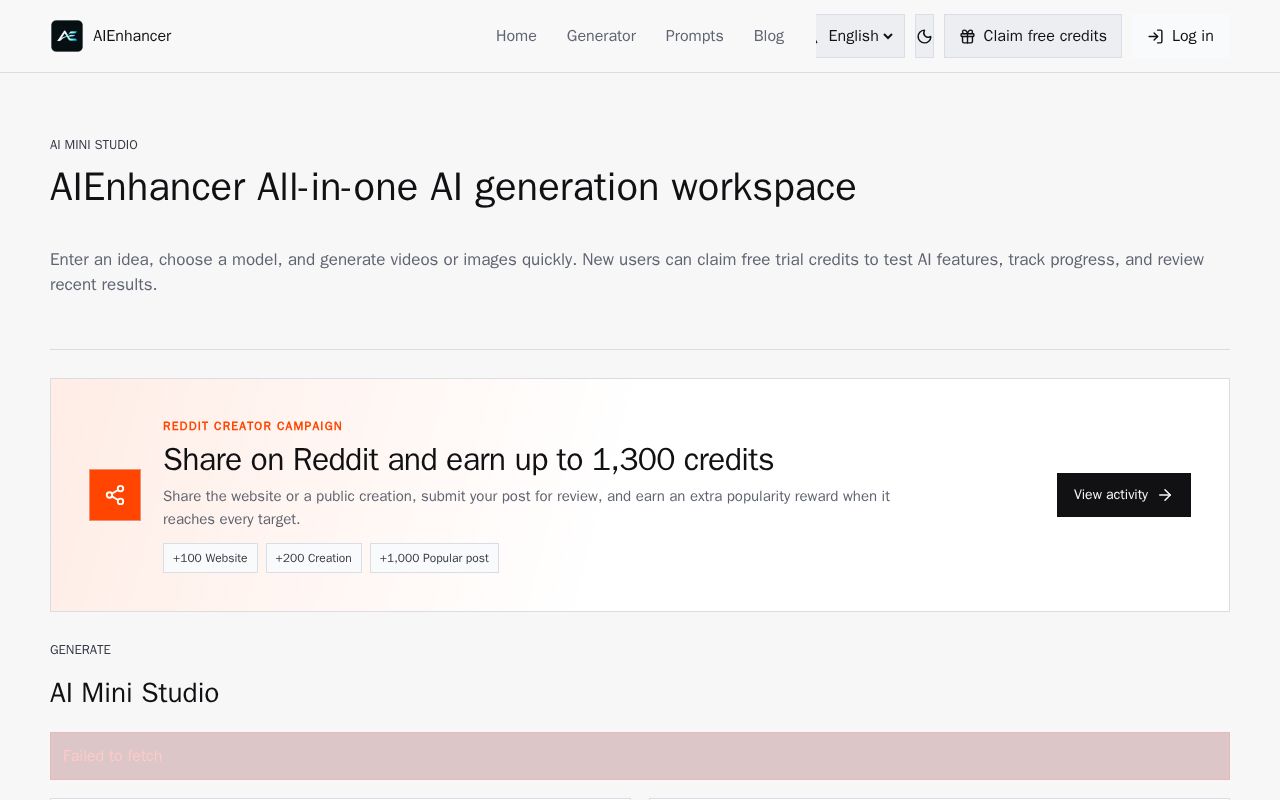Image resolution: width=1280 pixels, height=800 pixels.
Task: Toggle dark mode with the moon icon
Action: click(924, 36)
